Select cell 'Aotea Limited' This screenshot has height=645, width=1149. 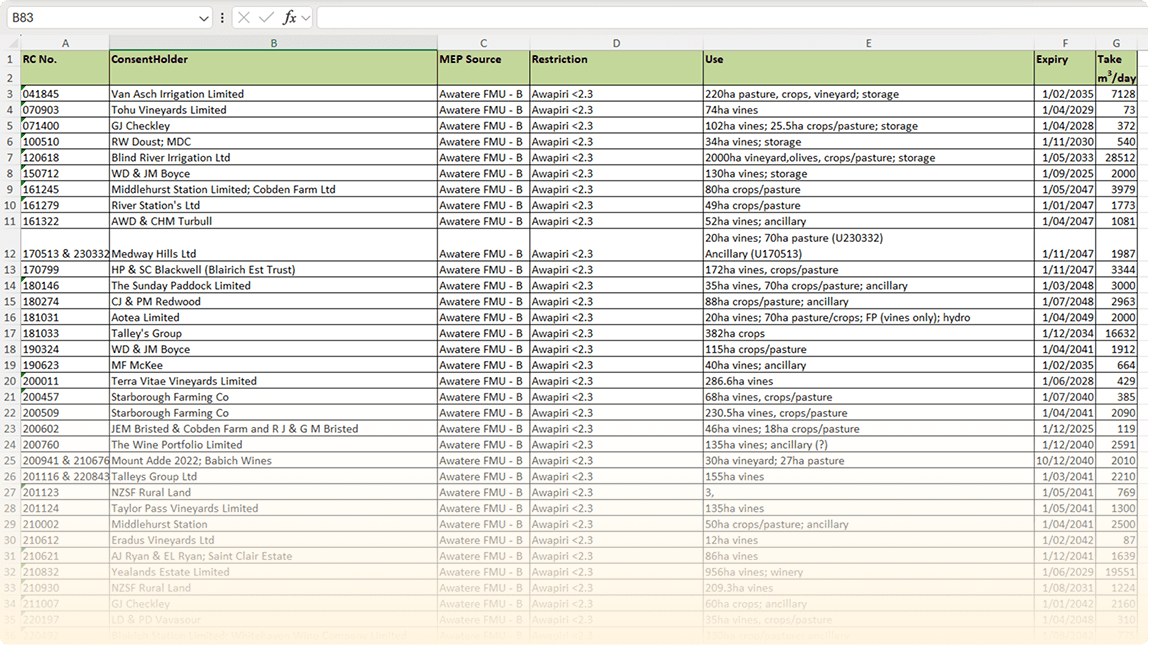pos(273,317)
